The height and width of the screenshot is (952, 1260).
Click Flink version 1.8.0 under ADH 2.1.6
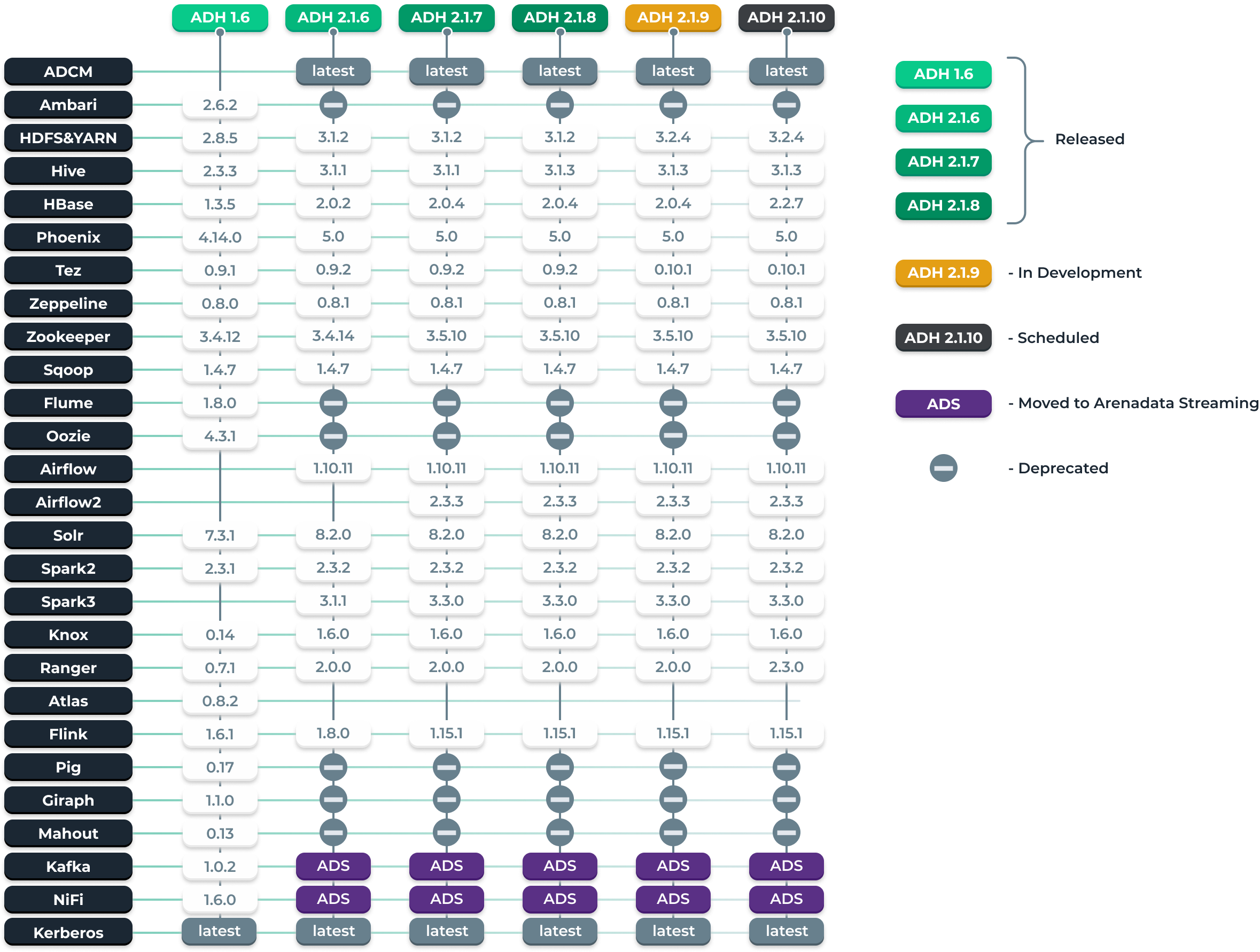pyautogui.click(x=333, y=733)
